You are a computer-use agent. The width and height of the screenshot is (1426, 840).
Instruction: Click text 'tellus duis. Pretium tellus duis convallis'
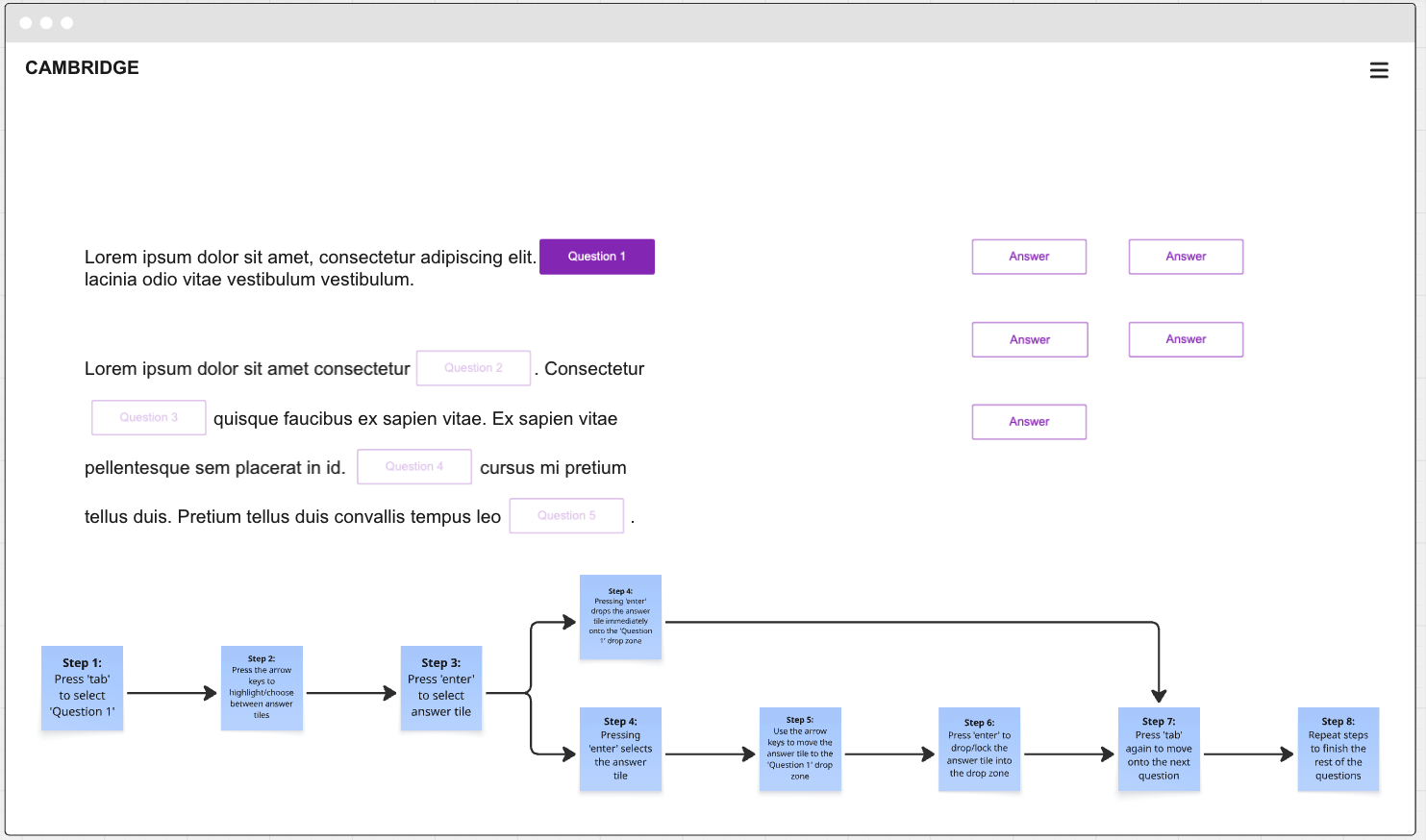[245, 517]
